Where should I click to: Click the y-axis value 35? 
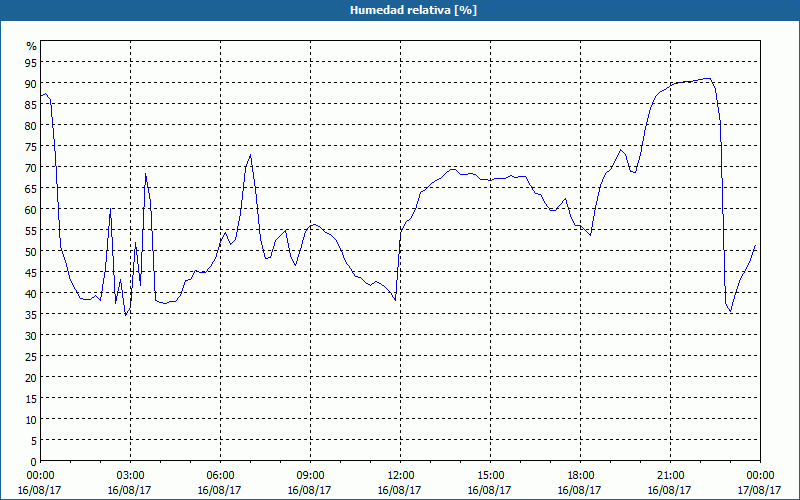pyautogui.click(x=31, y=314)
